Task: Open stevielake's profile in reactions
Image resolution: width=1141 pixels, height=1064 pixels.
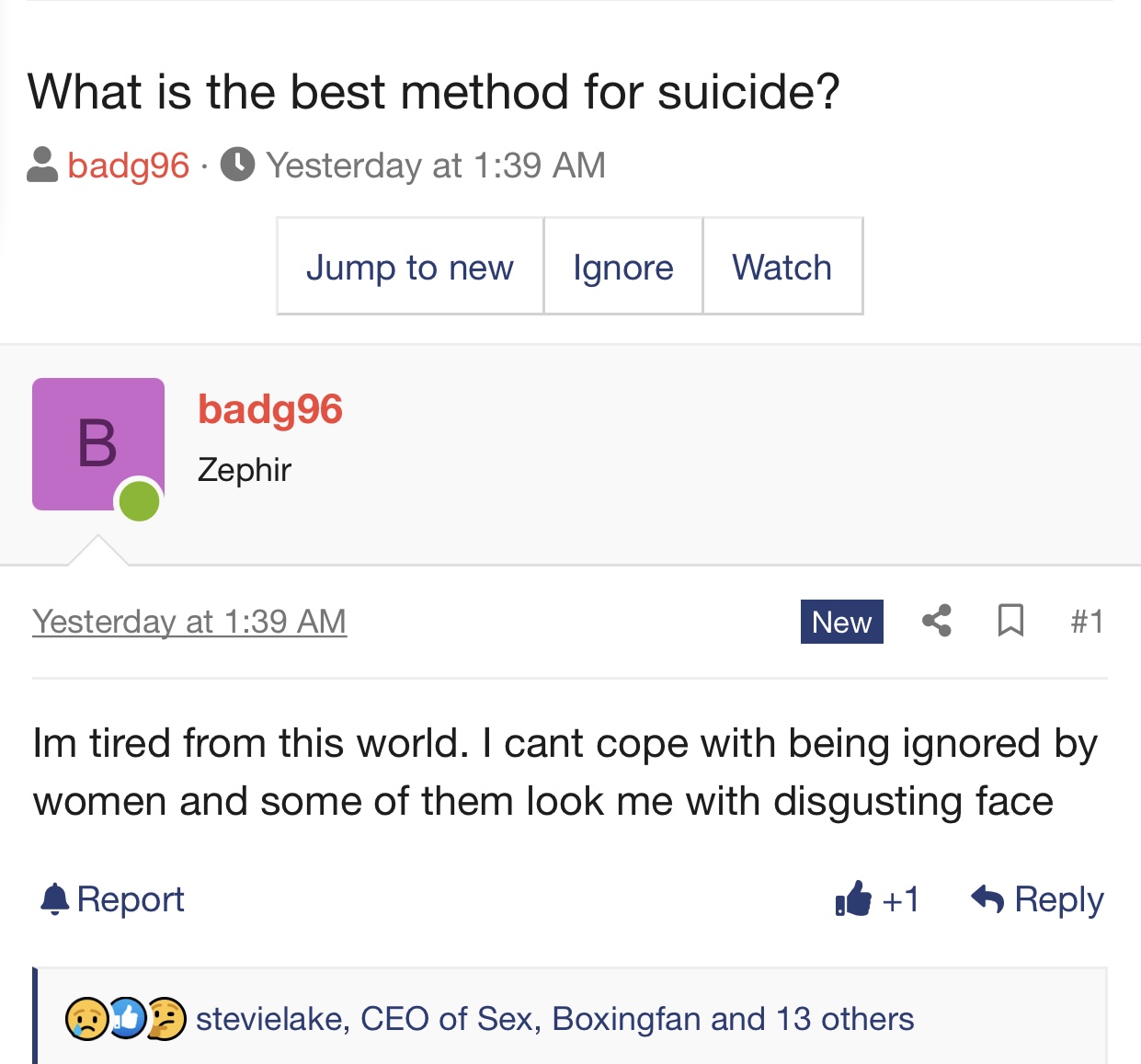Action: coord(270,1019)
